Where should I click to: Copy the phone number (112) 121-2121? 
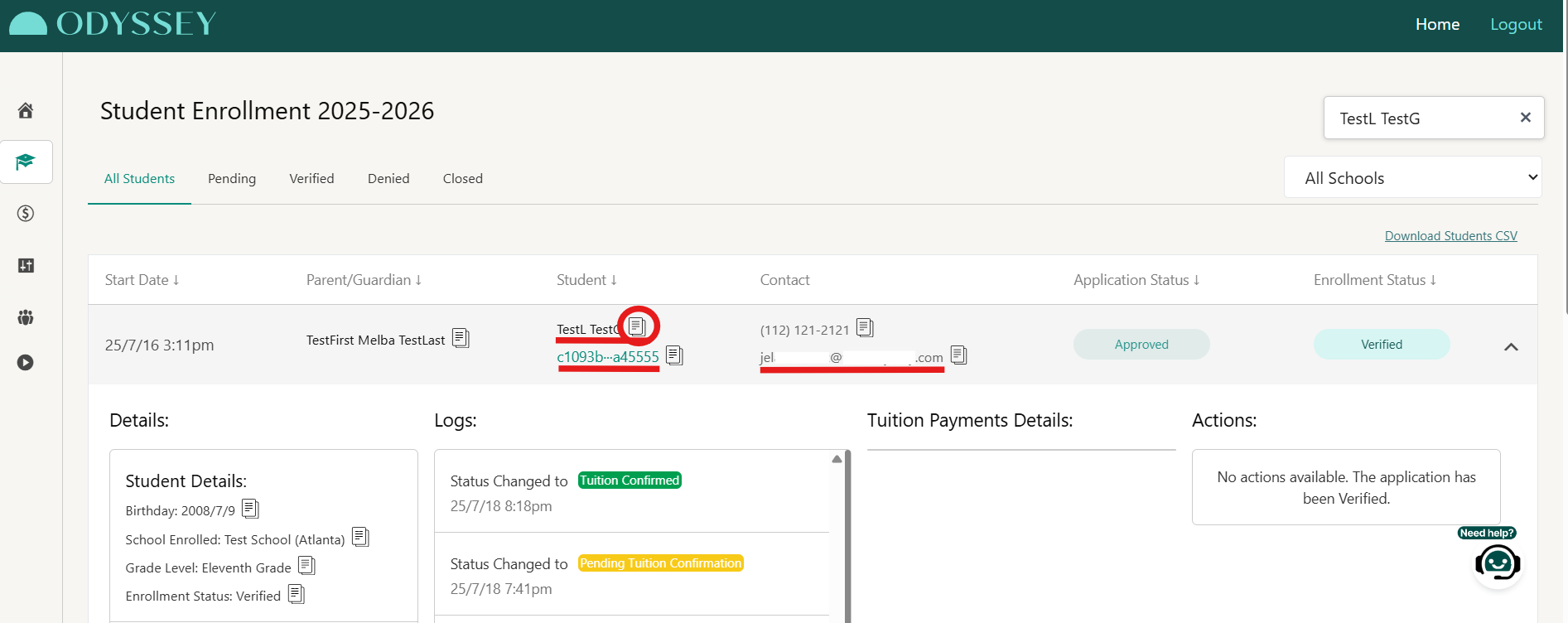[x=865, y=328]
